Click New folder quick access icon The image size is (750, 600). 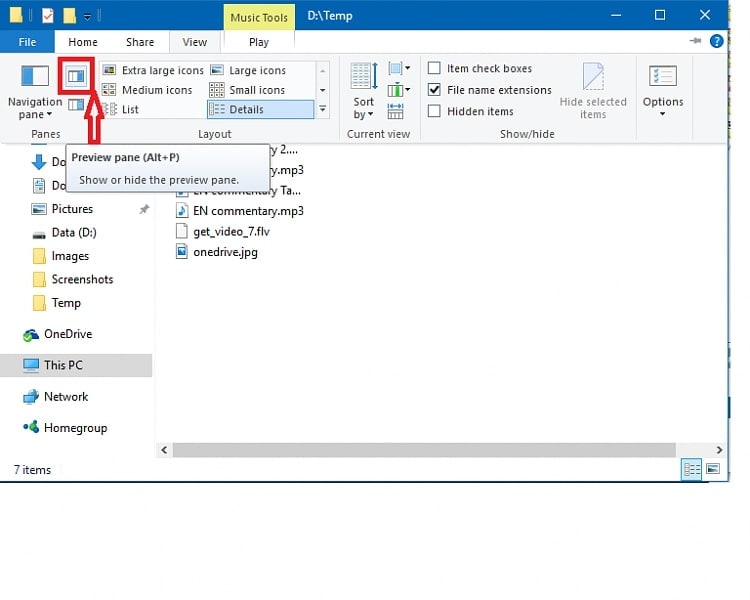[x=69, y=15]
